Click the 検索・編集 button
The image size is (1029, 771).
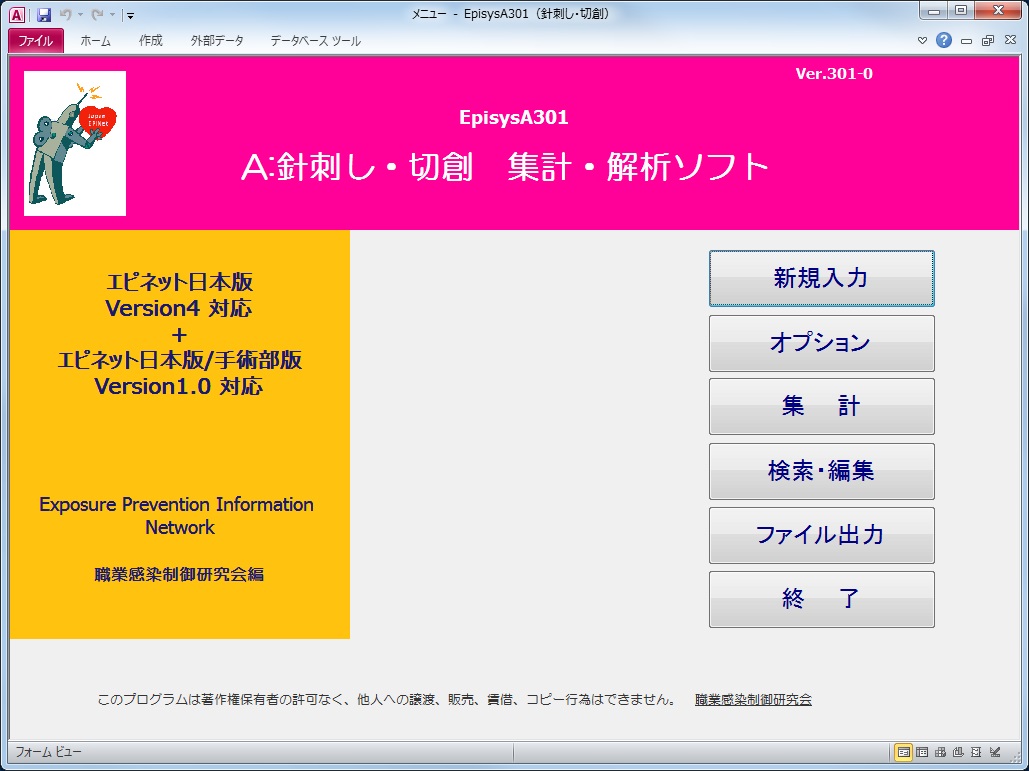[x=821, y=471]
